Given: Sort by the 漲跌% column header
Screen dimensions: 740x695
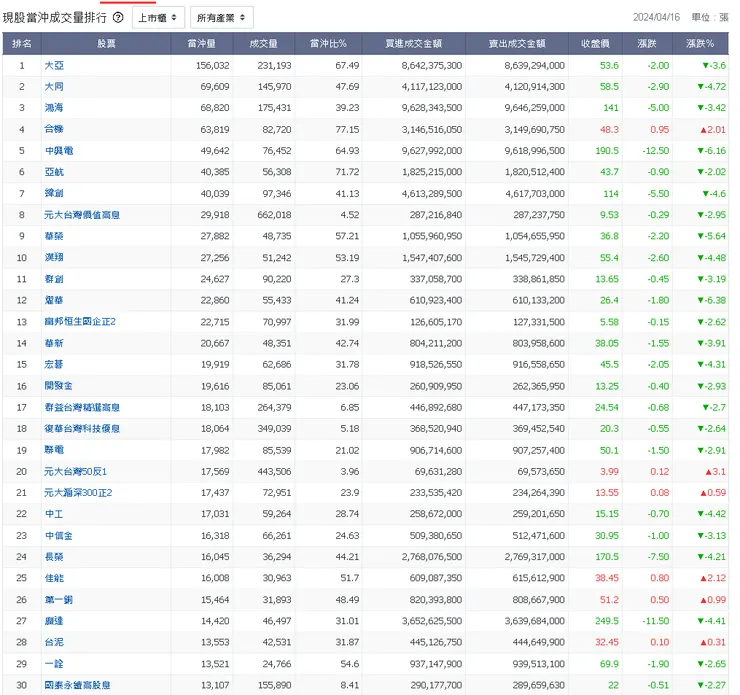Looking at the screenshot, I should point(700,43).
